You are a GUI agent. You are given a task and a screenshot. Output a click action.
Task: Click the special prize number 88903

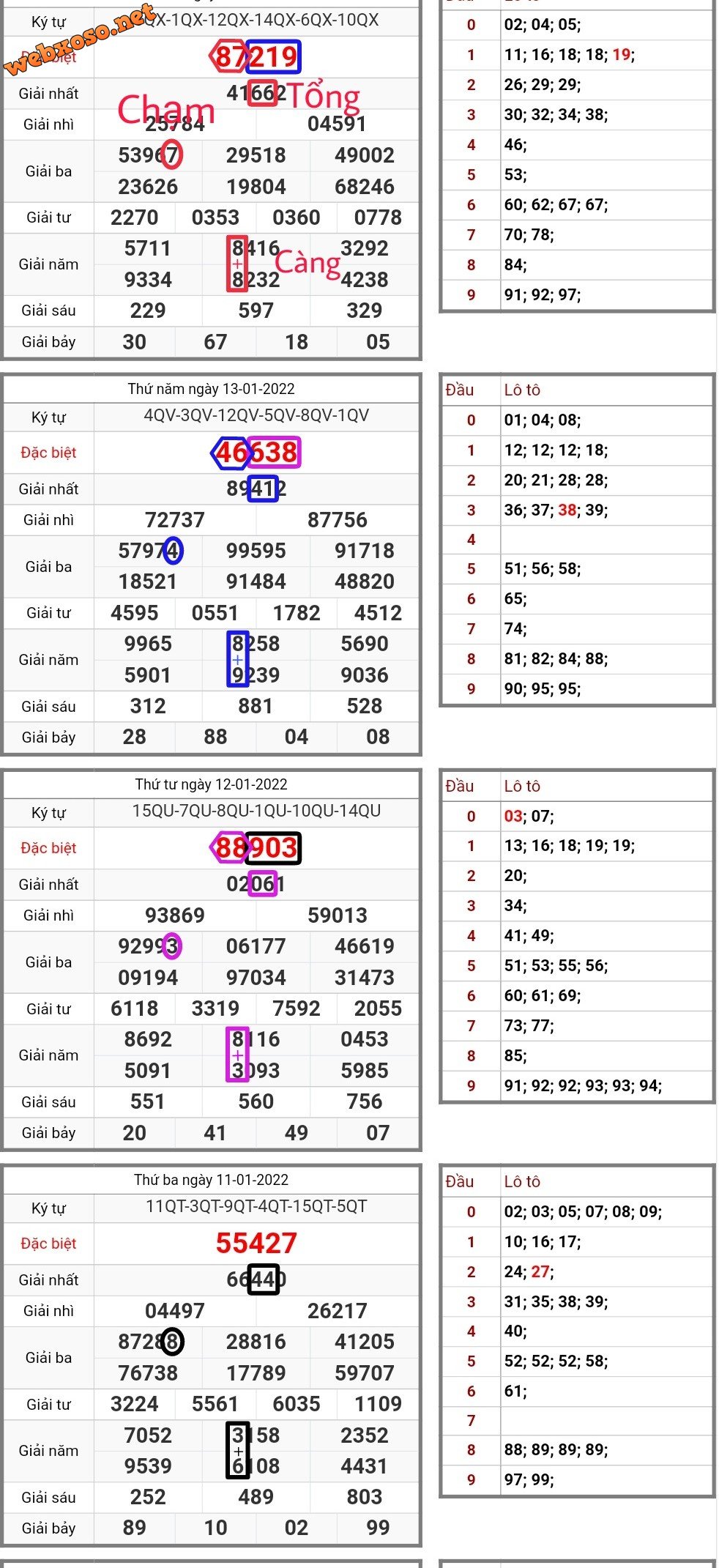(x=256, y=847)
